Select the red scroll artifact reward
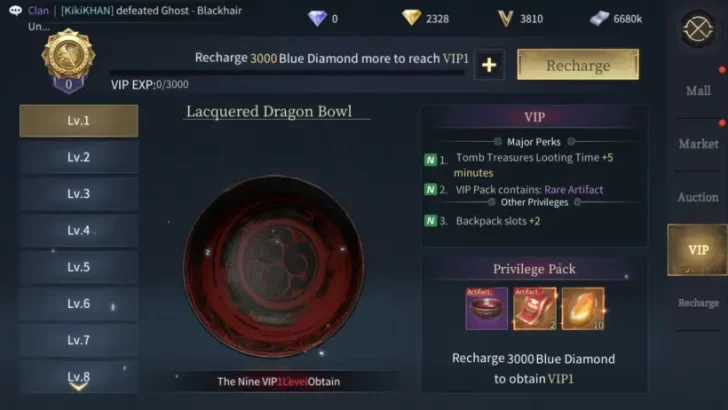The width and height of the screenshot is (728, 410). pyautogui.click(x=534, y=309)
